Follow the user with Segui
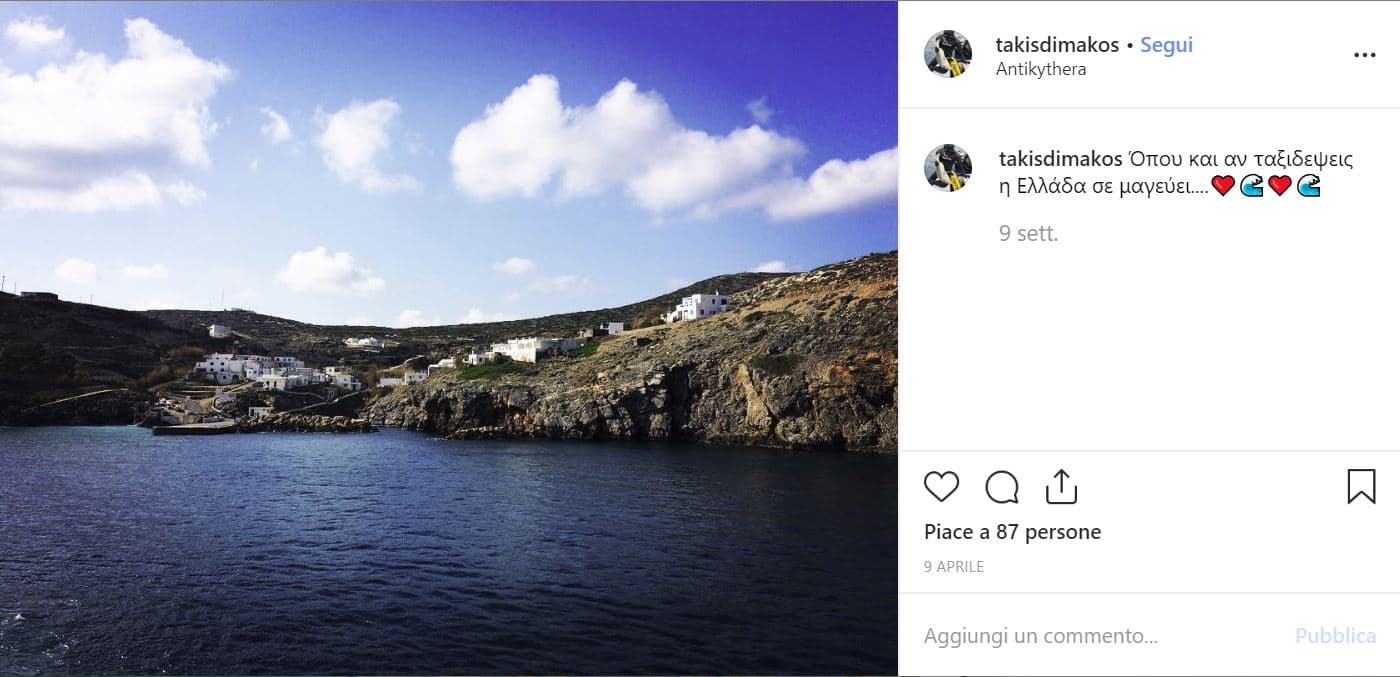1400x677 pixels. click(x=1166, y=45)
